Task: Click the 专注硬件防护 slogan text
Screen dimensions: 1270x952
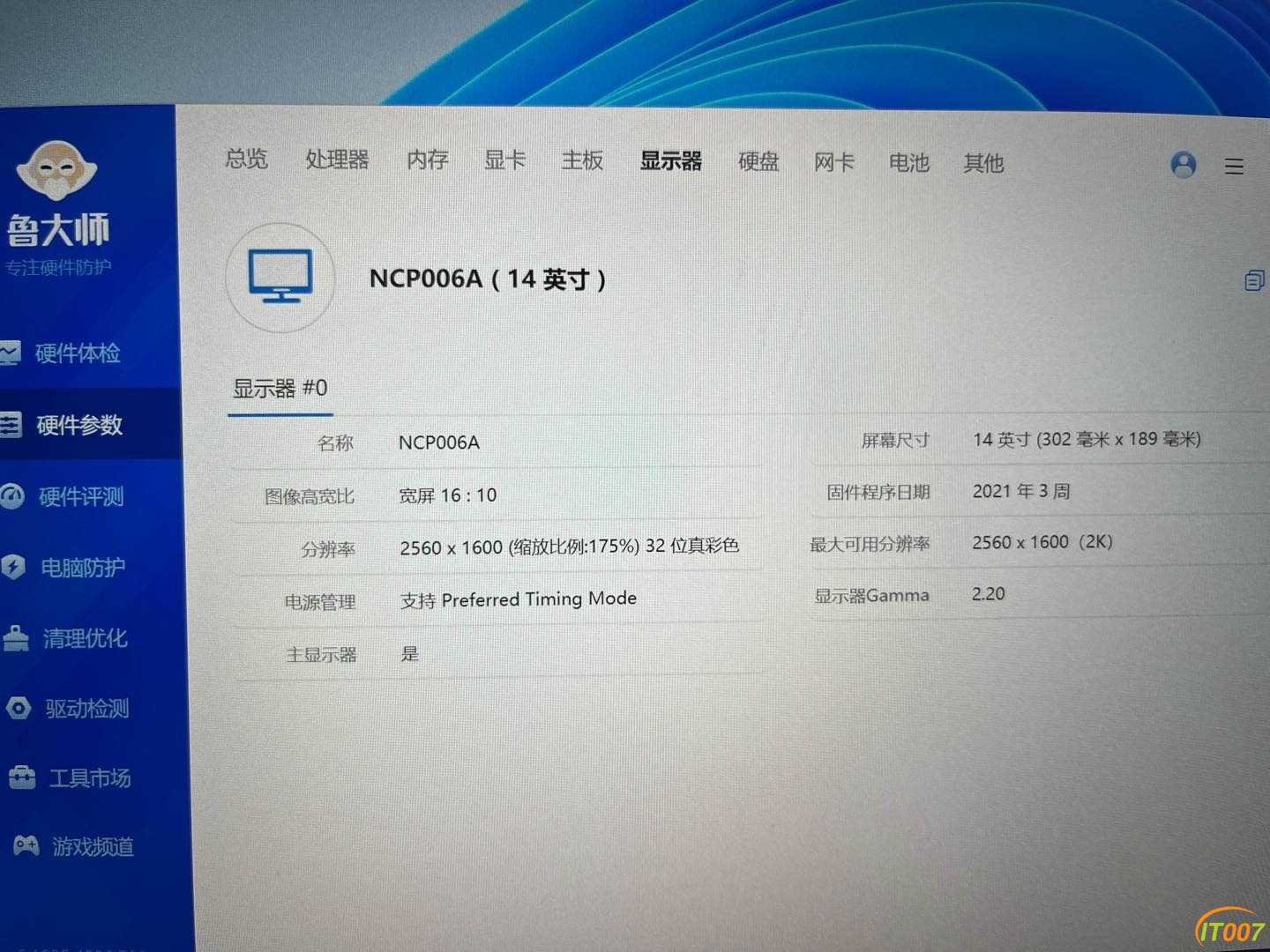Action: (x=58, y=267)
